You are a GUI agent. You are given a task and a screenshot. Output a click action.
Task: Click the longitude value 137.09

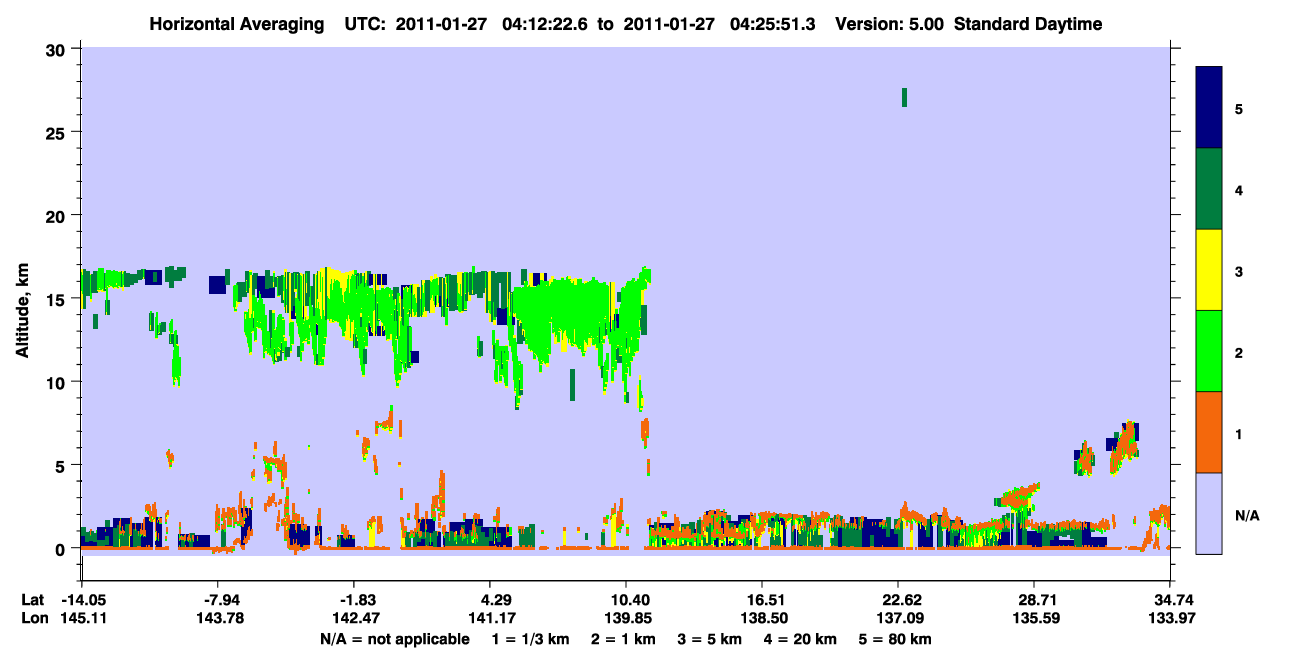pyautogui.click(x=899, y=619)
